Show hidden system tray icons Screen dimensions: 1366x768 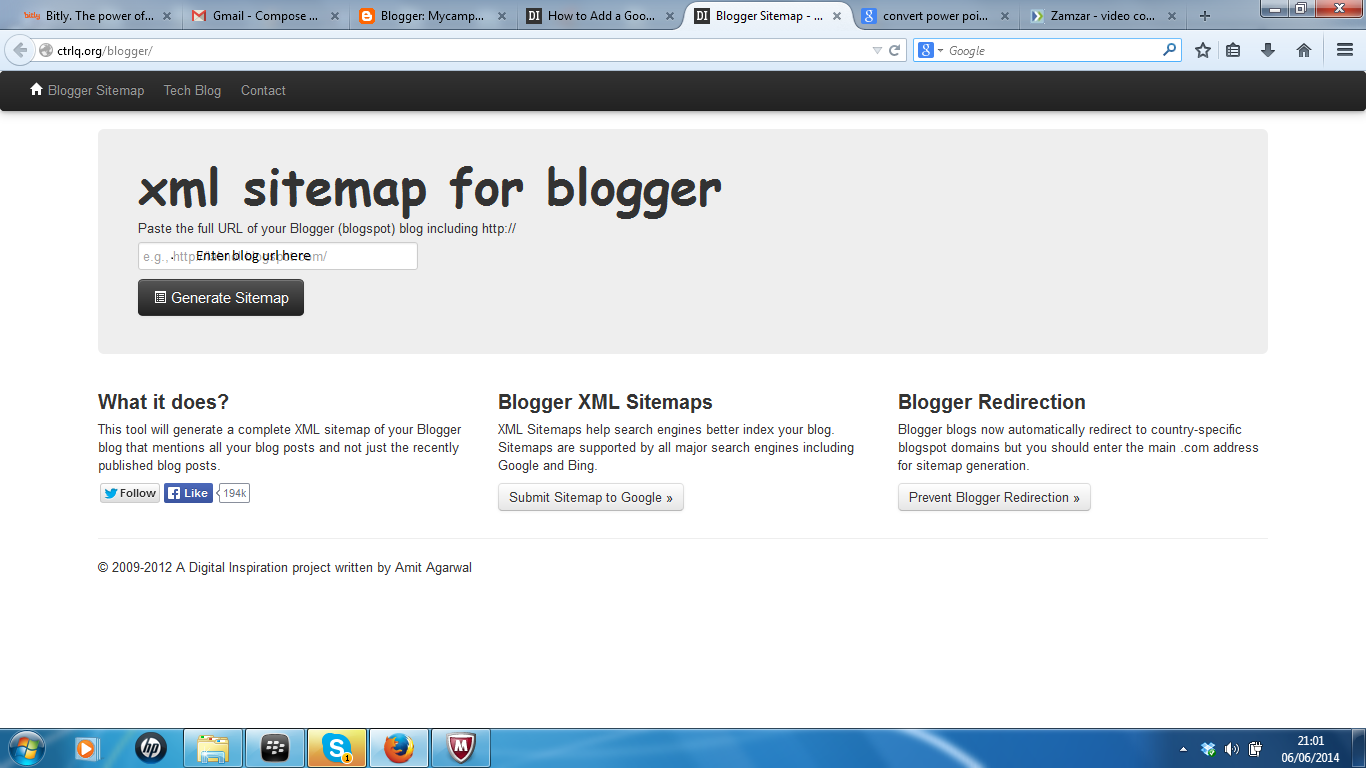click(x=1184, y=749)
